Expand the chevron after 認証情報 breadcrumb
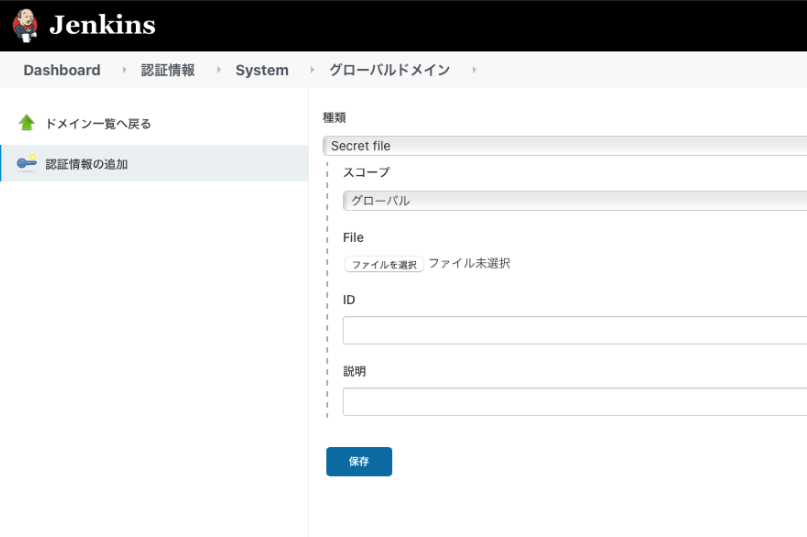The image size is (807, 537). [219, 70]
